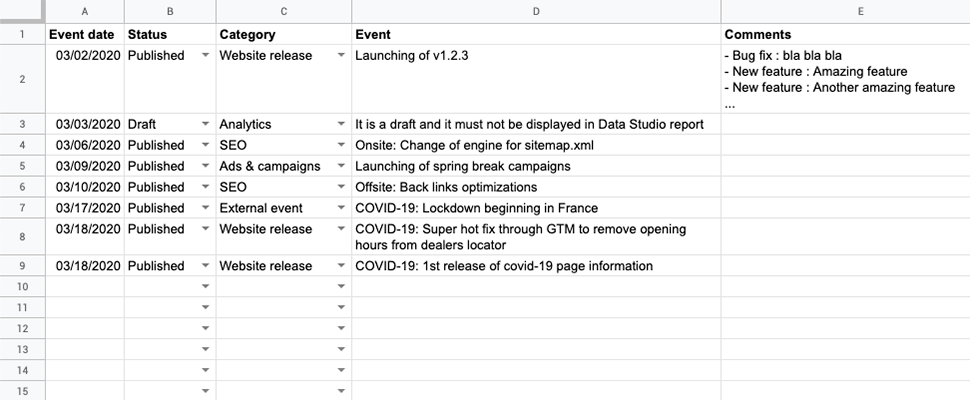This screenshot has height=400, width=970.
Task: Select row 2 header number
Action: [22, 79]
